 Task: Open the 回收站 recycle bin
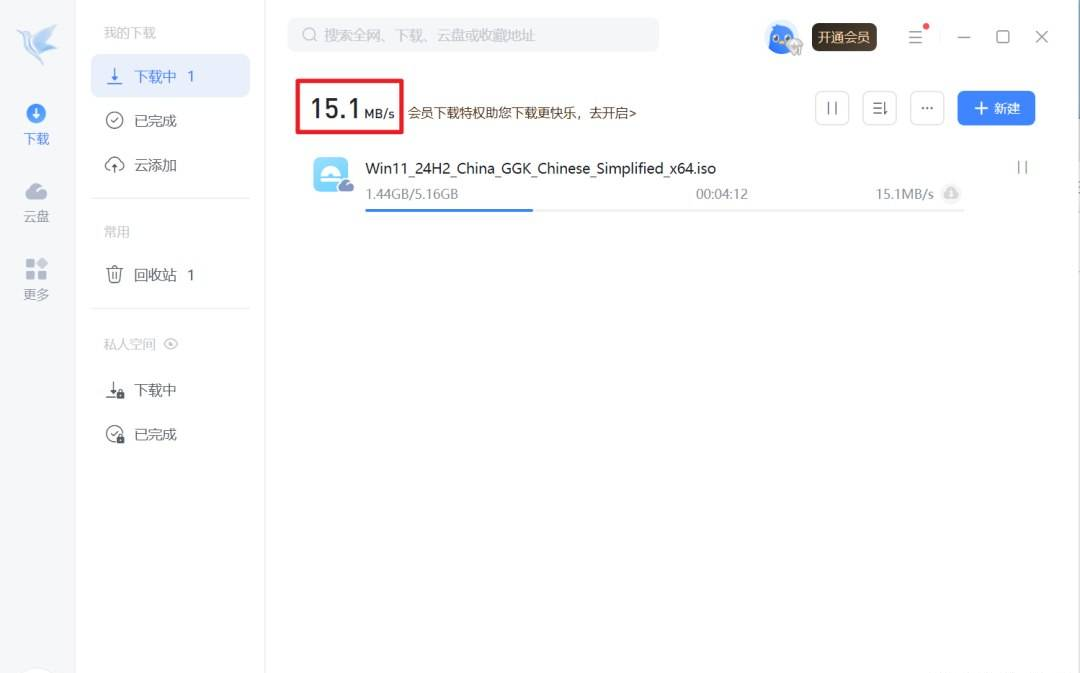click(x=155, y=275)
